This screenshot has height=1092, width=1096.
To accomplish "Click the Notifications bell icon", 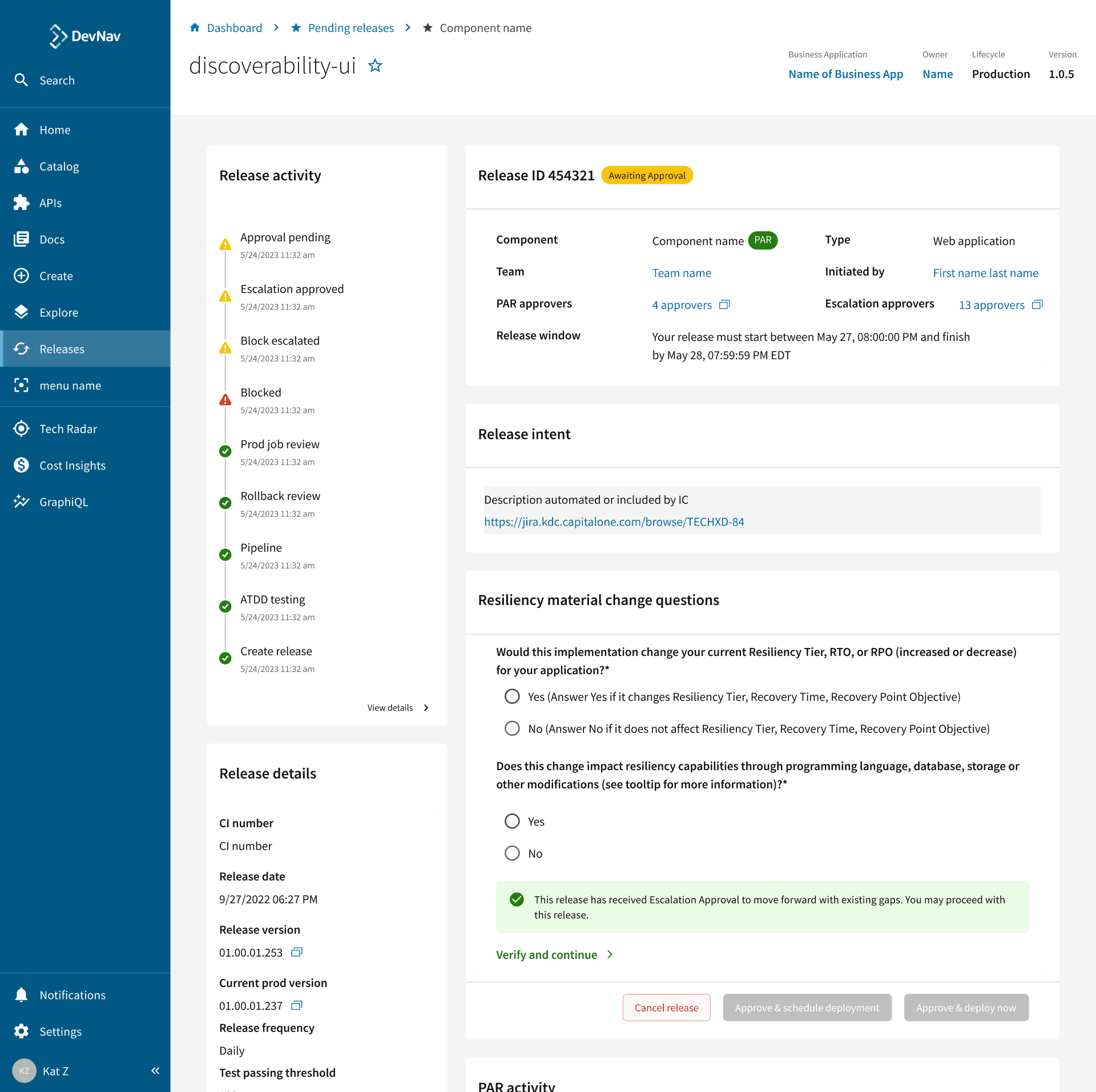I will click(x=21, y=995).
